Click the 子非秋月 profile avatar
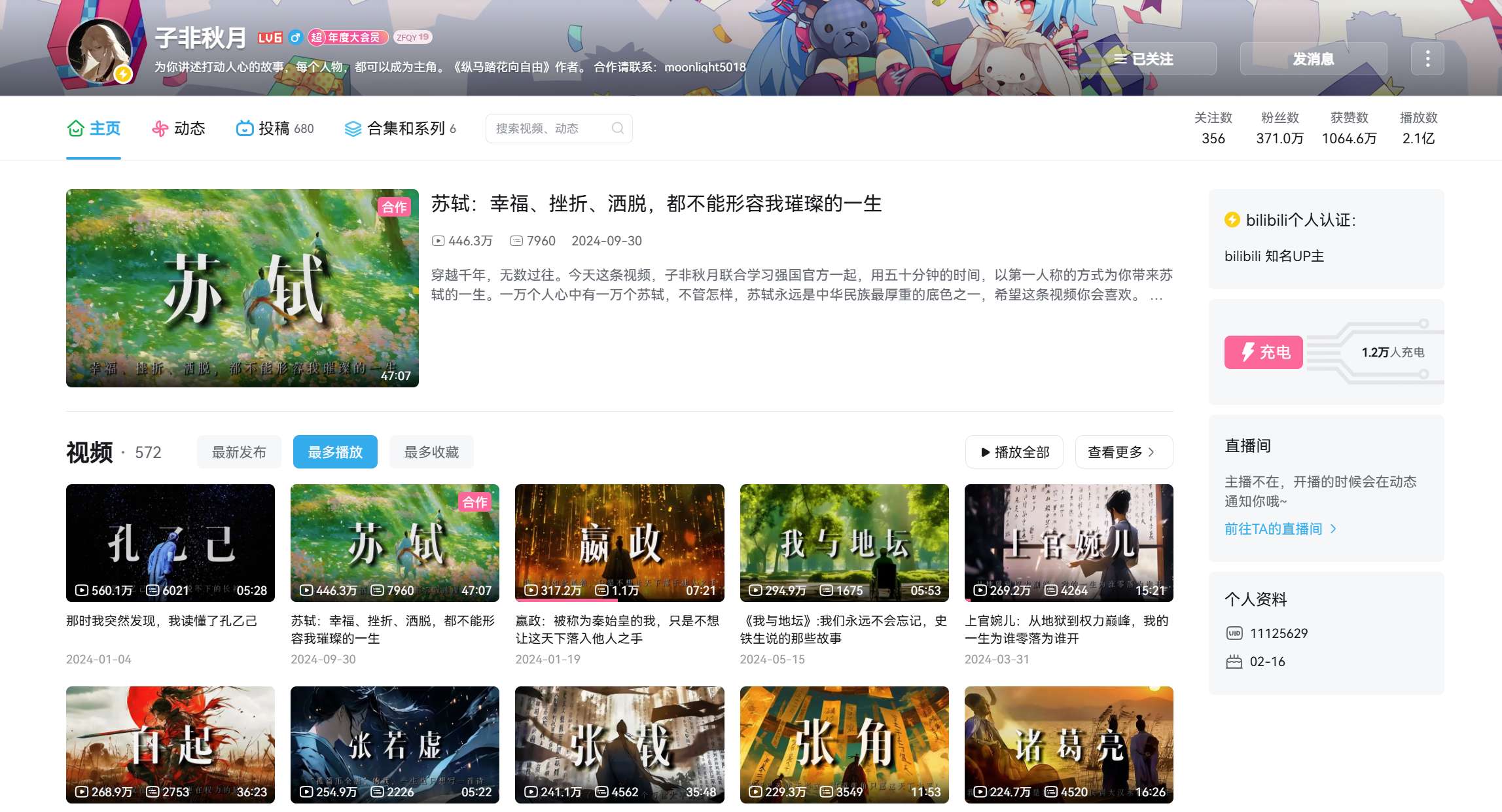The height and width of the screenshot is (812, 1502). pyautogui.click(x=99, y=52)
